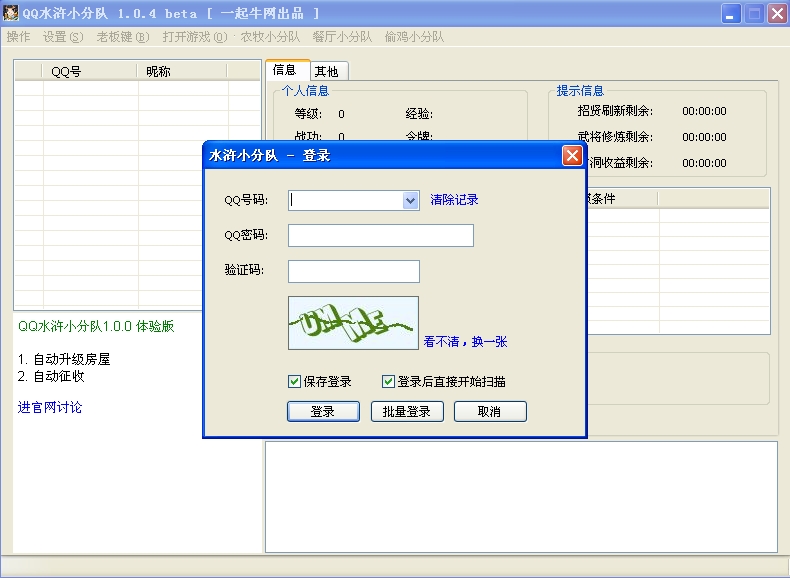Viewport: 790px width, 578px height.
Task: Click the QQ号 column header
Action: pyautogui.click(x=90, y=72)
